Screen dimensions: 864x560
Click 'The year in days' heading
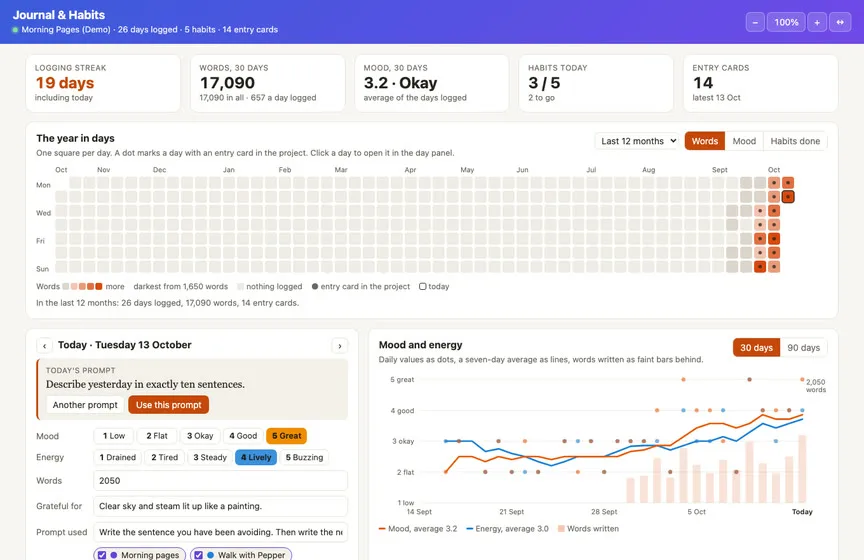(x=75, y=138)
